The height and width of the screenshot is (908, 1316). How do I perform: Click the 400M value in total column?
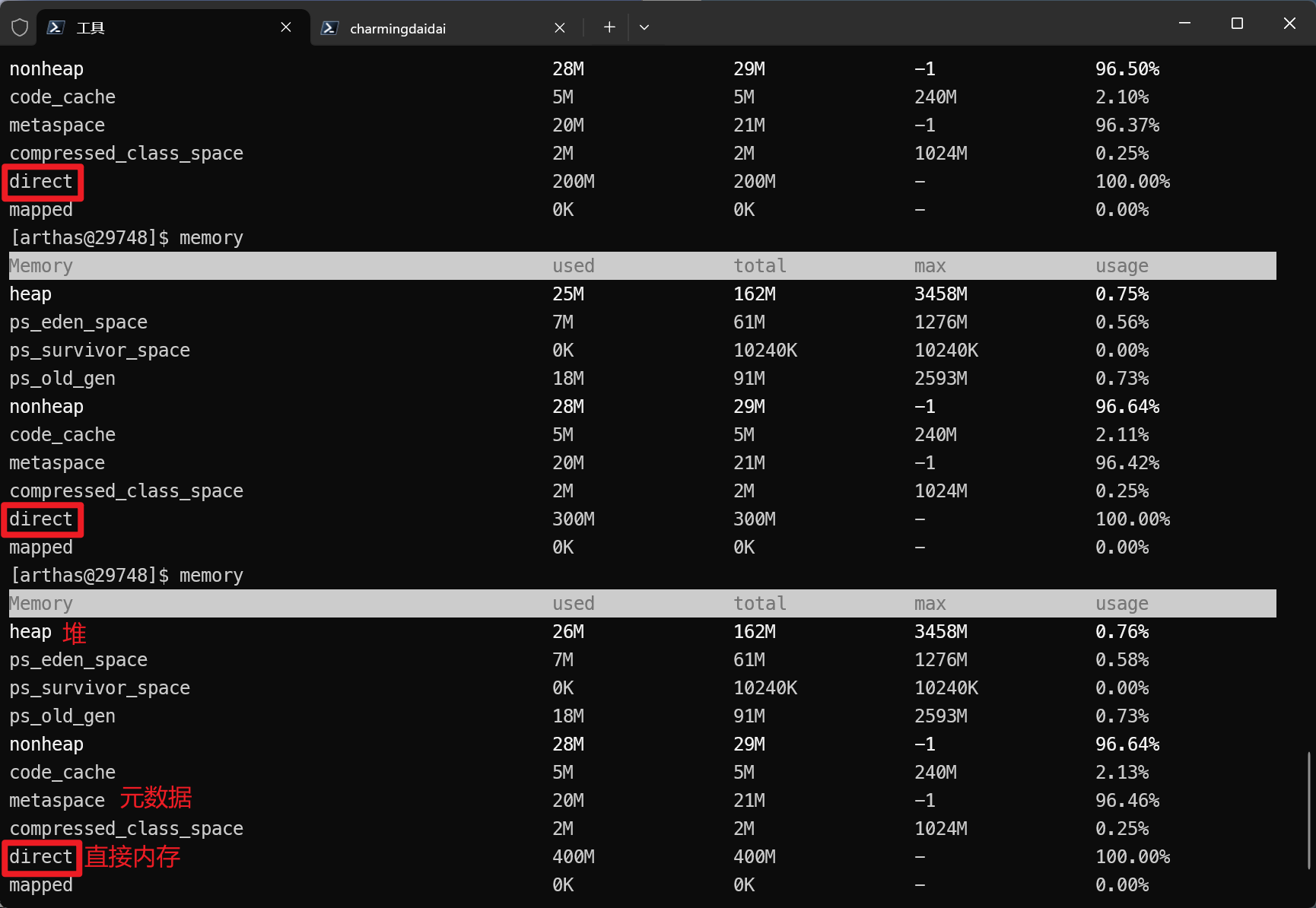click(754, 857)
